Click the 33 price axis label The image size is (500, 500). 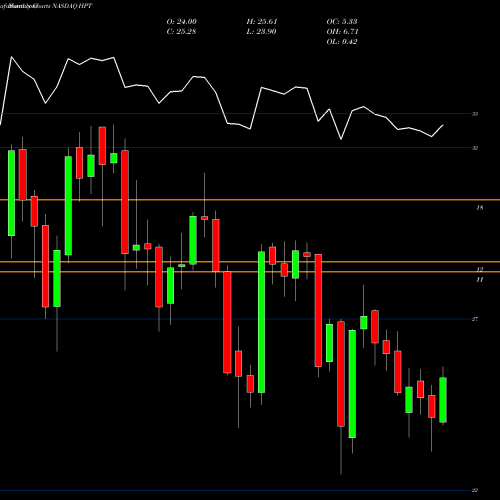pos(475,114)
